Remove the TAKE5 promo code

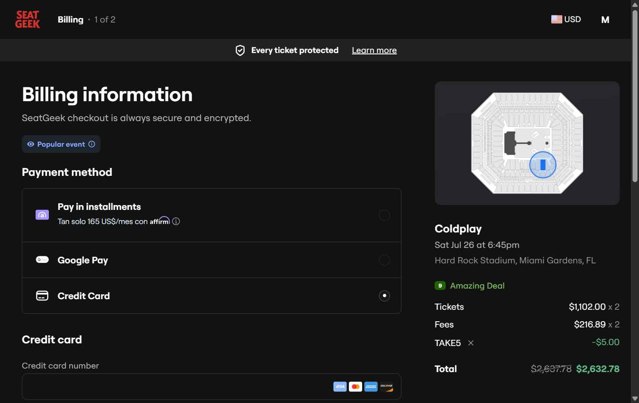(x=471, y=343)
